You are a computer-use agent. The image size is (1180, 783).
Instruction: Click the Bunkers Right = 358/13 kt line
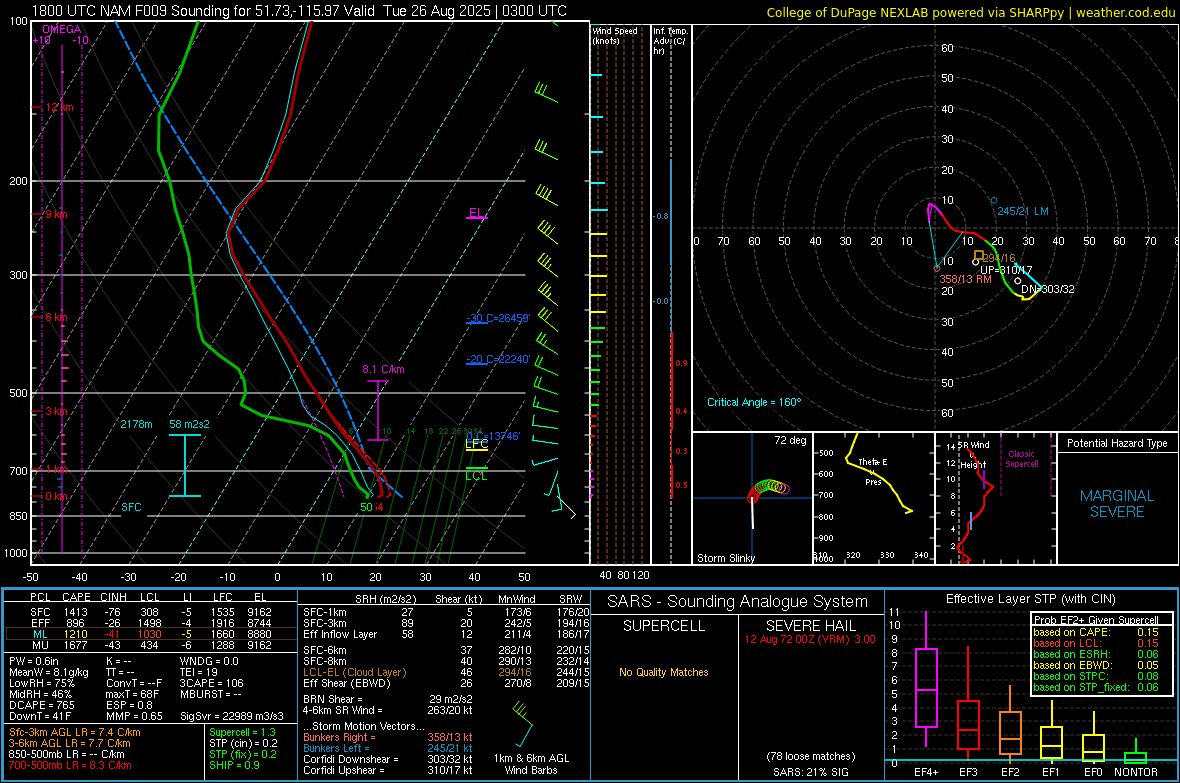click(x=388, y=737)
